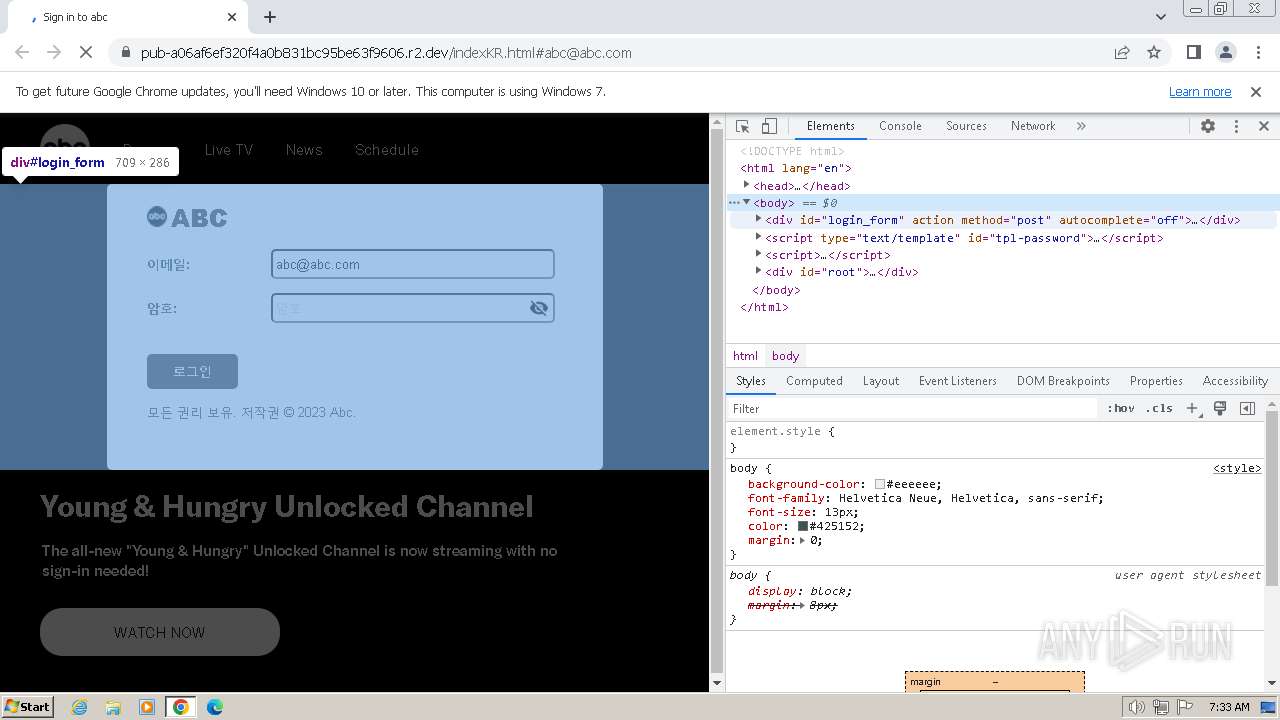Open the volume icon in system tray

point(1137,707)
